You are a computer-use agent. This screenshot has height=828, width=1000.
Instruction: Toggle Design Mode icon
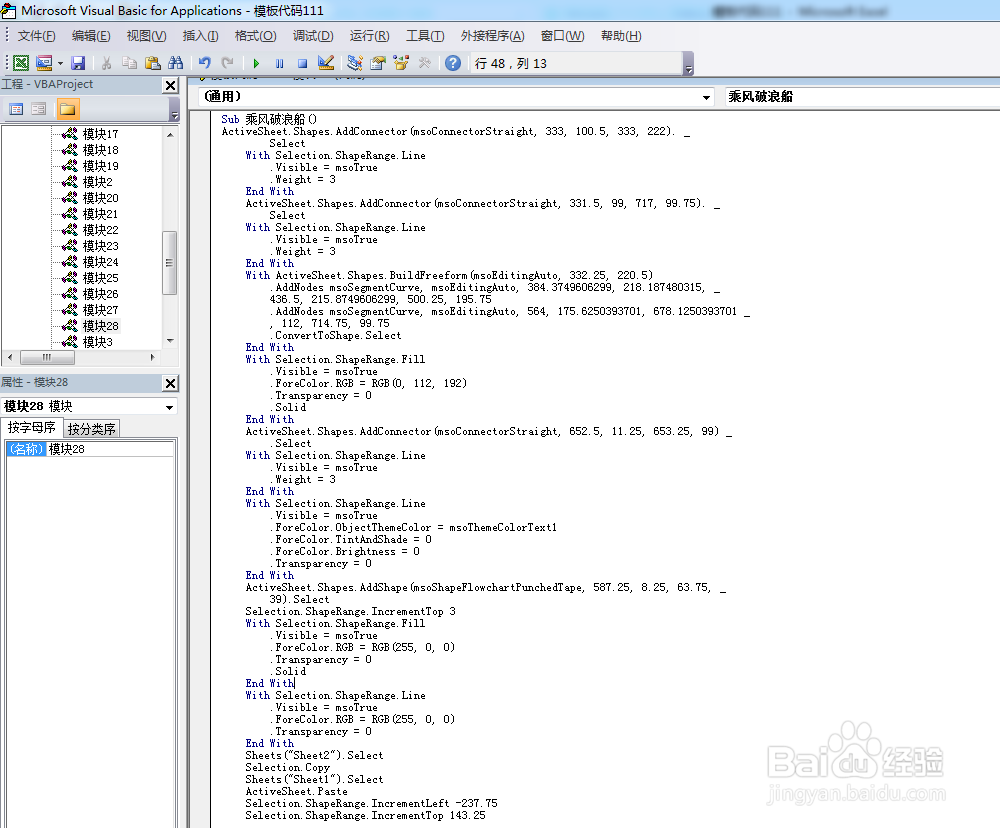tap(326, 63)
